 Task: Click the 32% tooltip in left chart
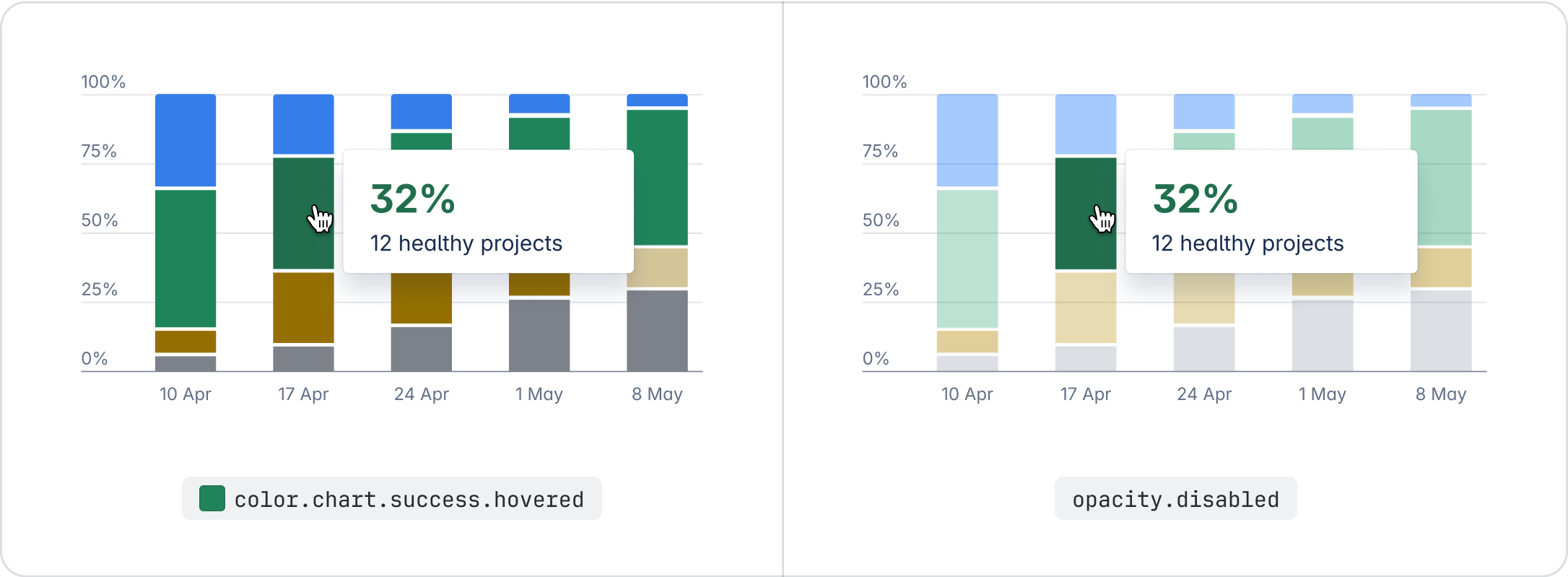(413, 199)
